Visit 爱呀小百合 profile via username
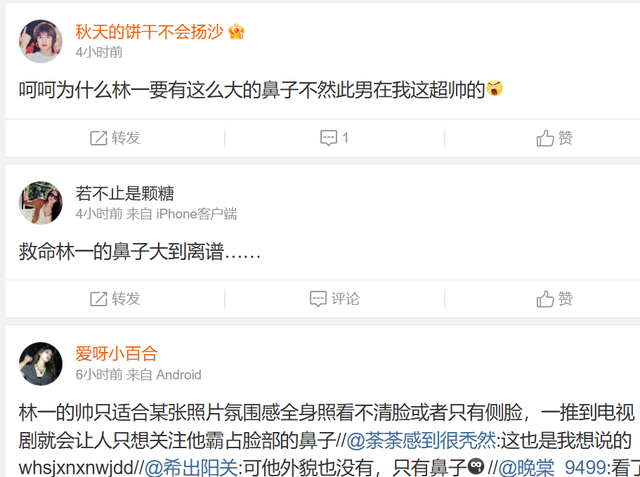This screenshot has height=477, width=640. click(116, 353)
